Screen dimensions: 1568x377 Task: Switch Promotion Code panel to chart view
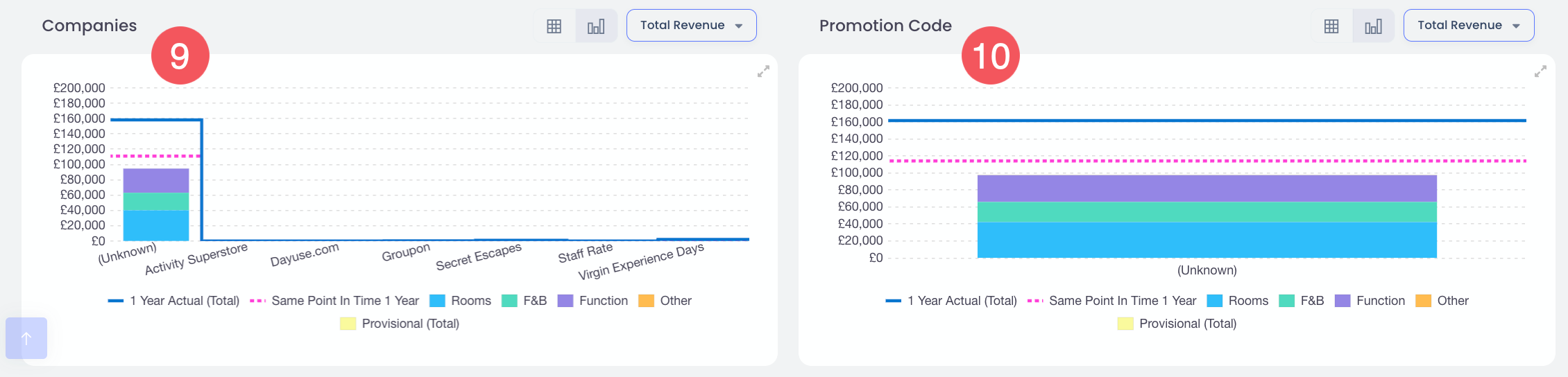[x=1373, y=26]
